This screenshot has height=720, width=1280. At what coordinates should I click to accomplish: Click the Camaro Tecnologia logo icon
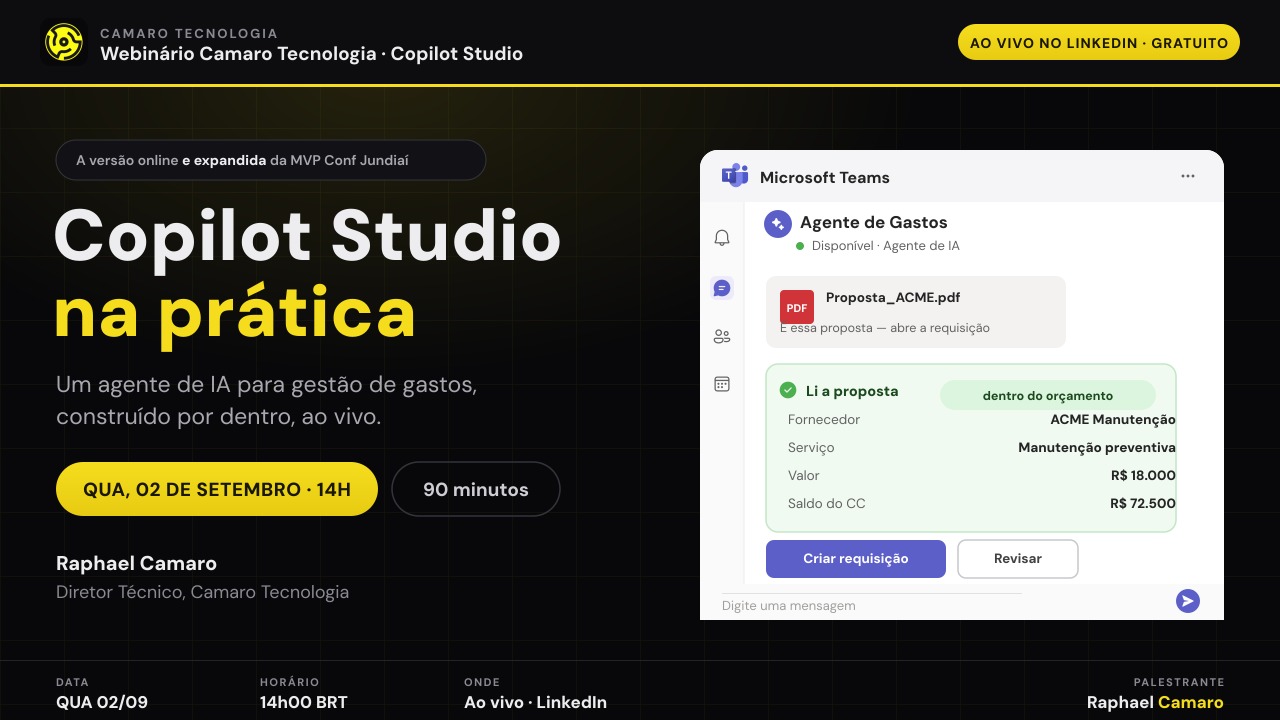64,43
